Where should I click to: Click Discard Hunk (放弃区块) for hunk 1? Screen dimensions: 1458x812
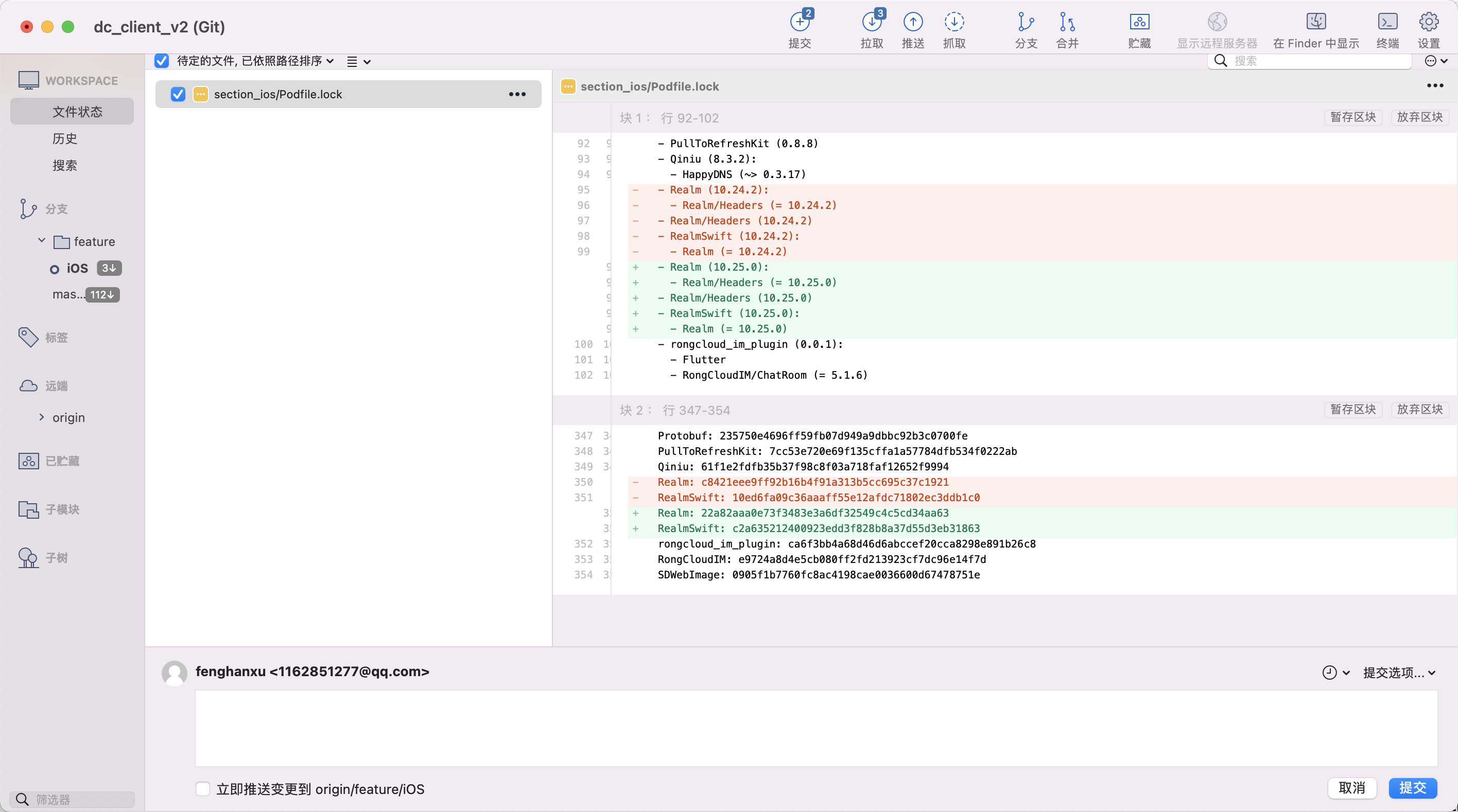1419,117
